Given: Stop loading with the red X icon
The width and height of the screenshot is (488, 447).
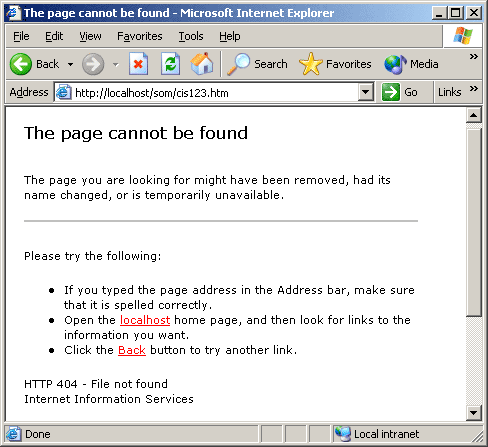Looking at the screenshot, I should (138, 64).
